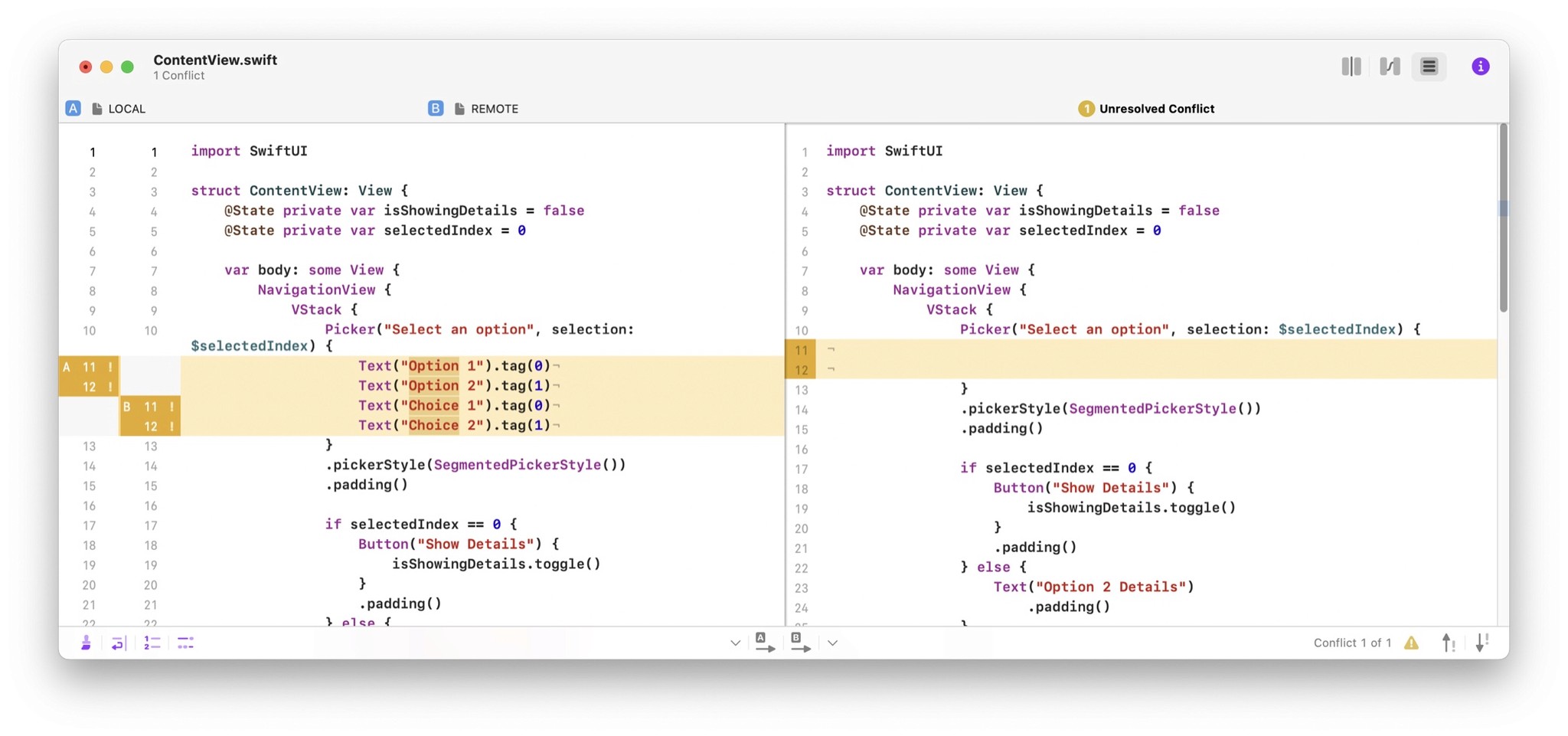Open the chevron menu right of choose B
Screen dimensions: 1568x736
click(x=832, y=643)
